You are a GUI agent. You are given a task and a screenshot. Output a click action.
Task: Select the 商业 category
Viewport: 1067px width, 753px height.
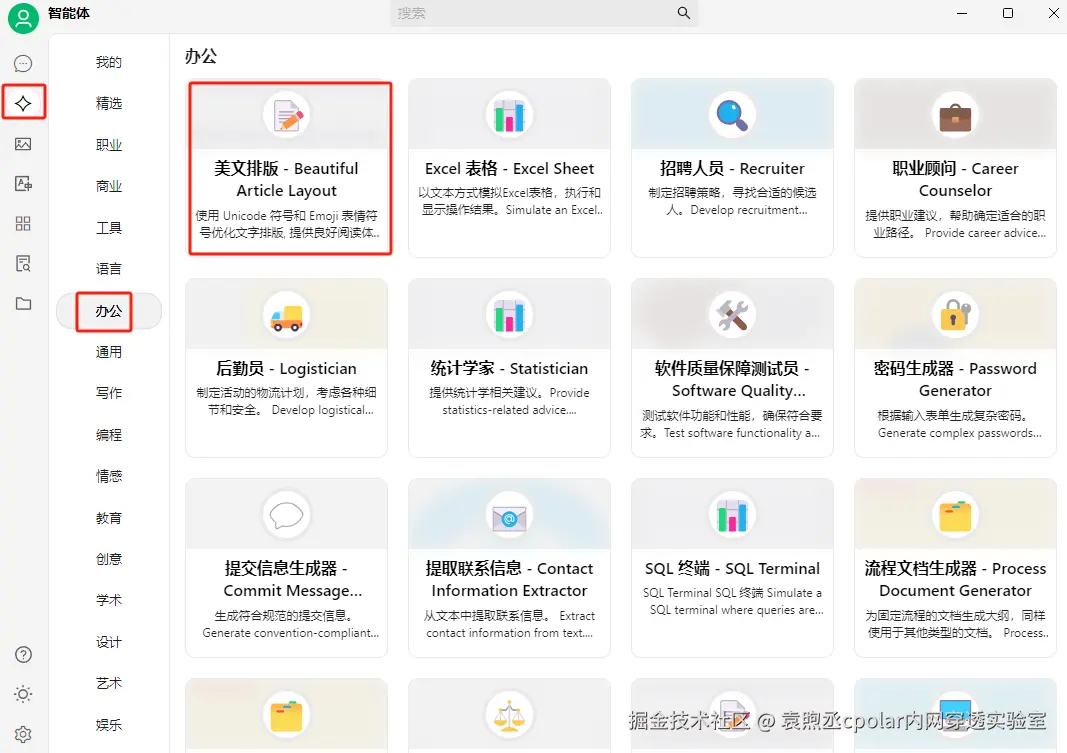[109, 186]
